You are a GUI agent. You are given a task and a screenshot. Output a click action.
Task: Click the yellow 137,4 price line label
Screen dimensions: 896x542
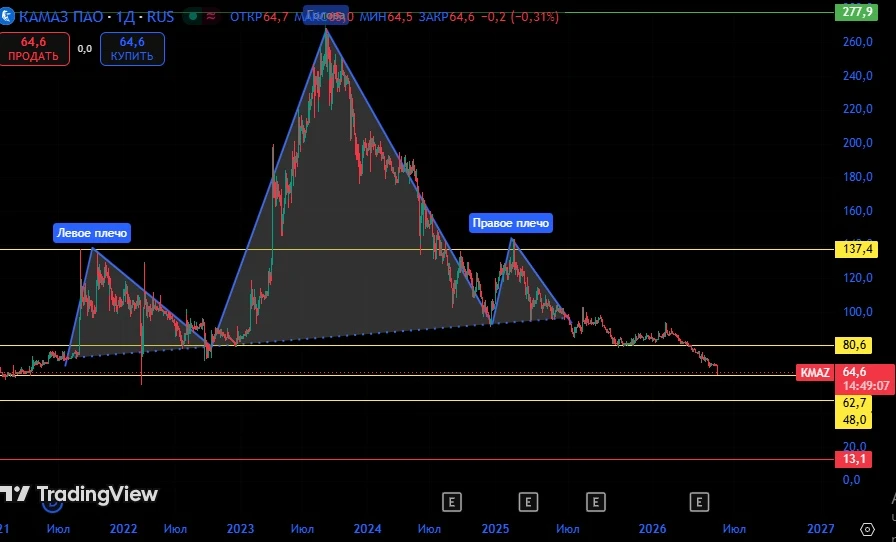[856, 249]
